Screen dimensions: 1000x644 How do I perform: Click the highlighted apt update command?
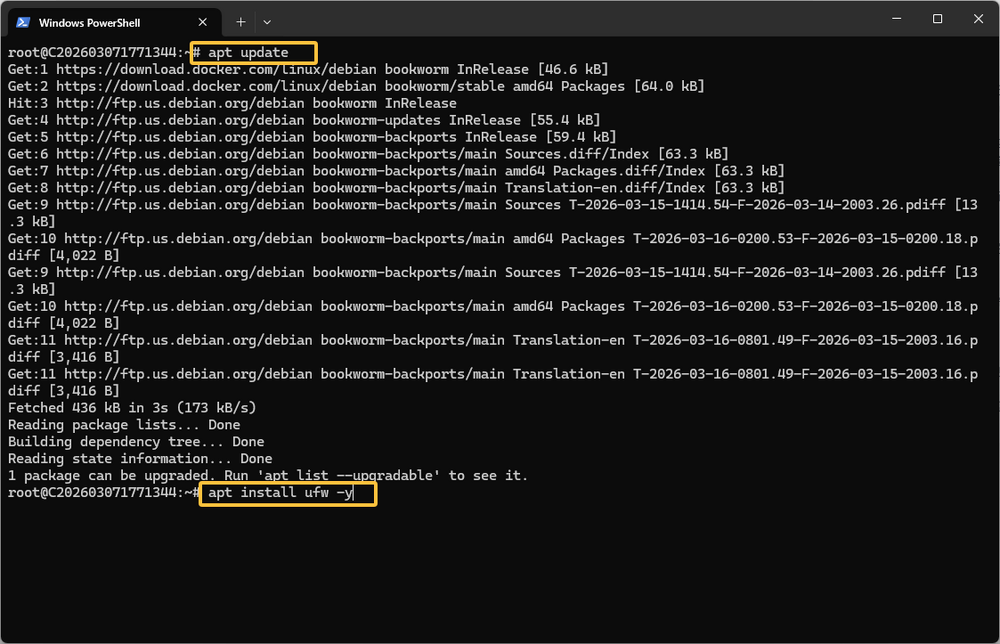[x=253, y=53]
